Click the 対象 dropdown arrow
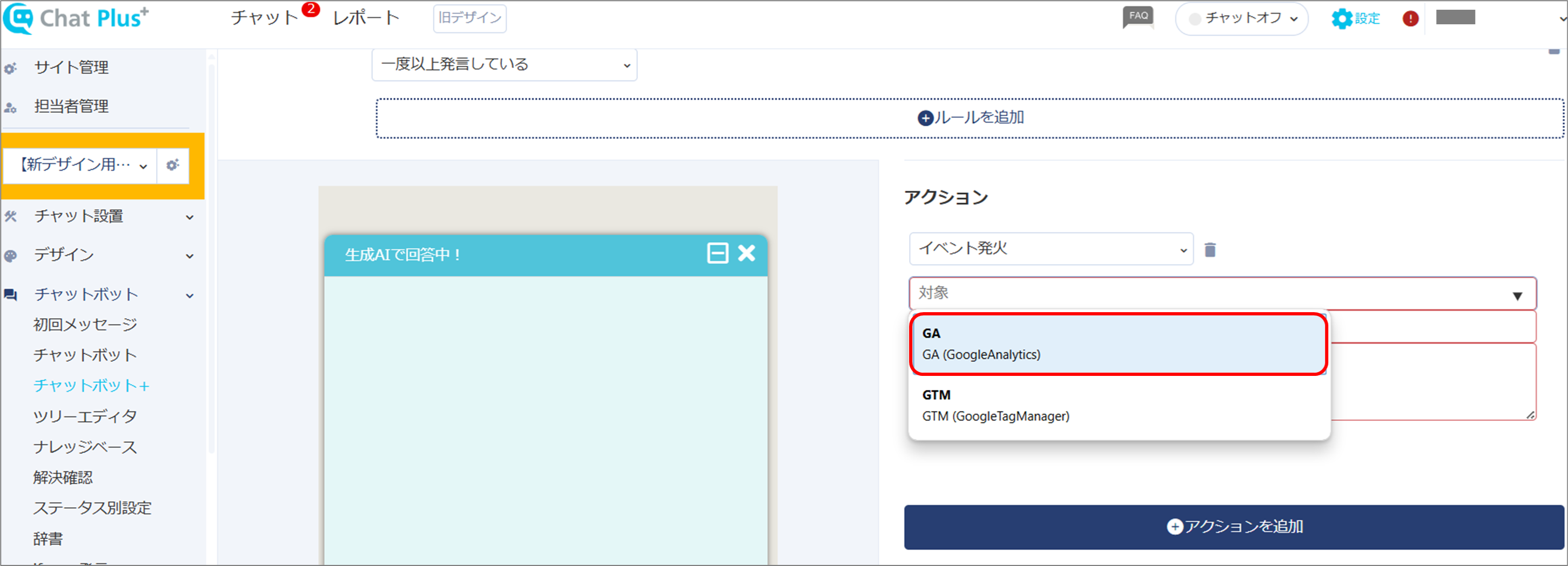This screenshot has width=1568, height=566. (x=1517, y=296)
